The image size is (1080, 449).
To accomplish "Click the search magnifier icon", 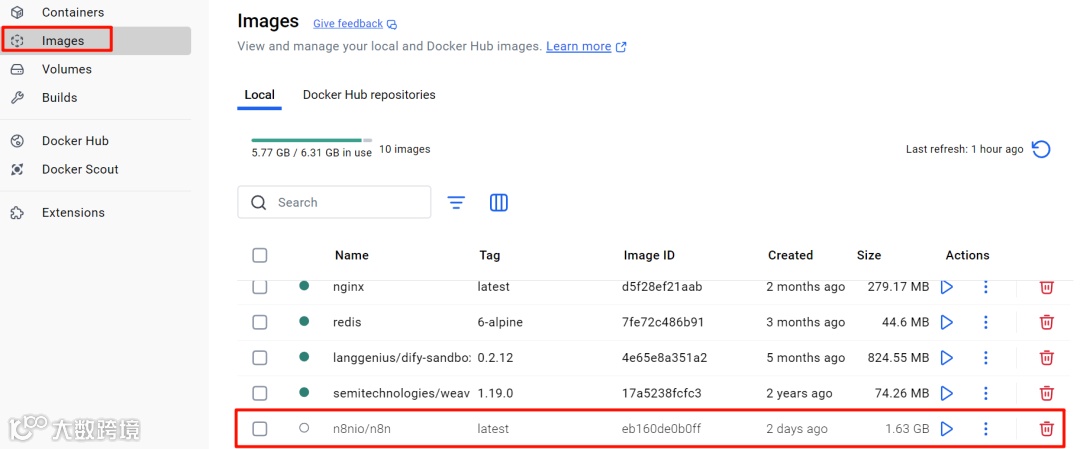I will coord(259,202).
